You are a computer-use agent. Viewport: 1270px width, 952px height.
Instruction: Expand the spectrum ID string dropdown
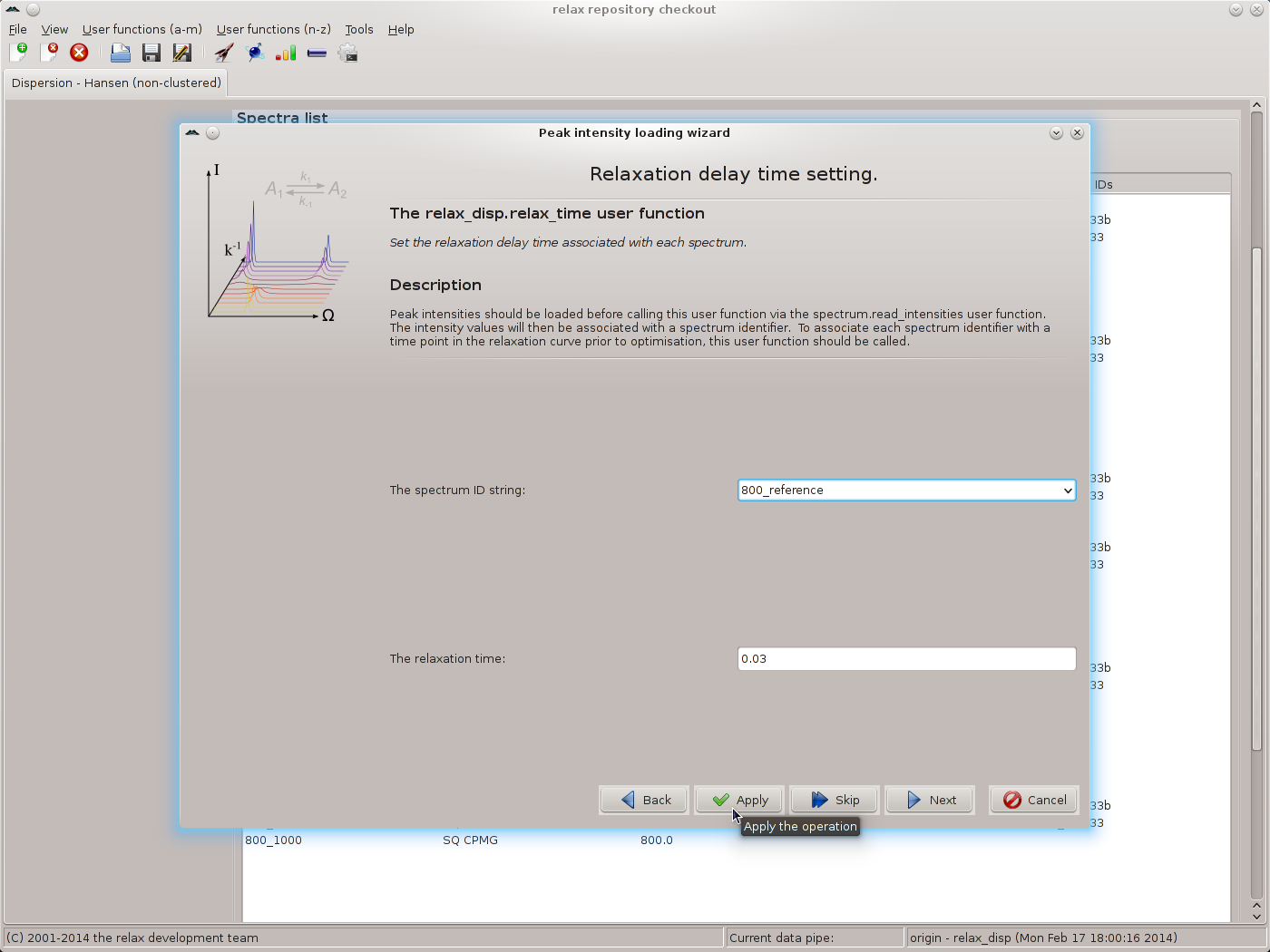coord(1067,491)
